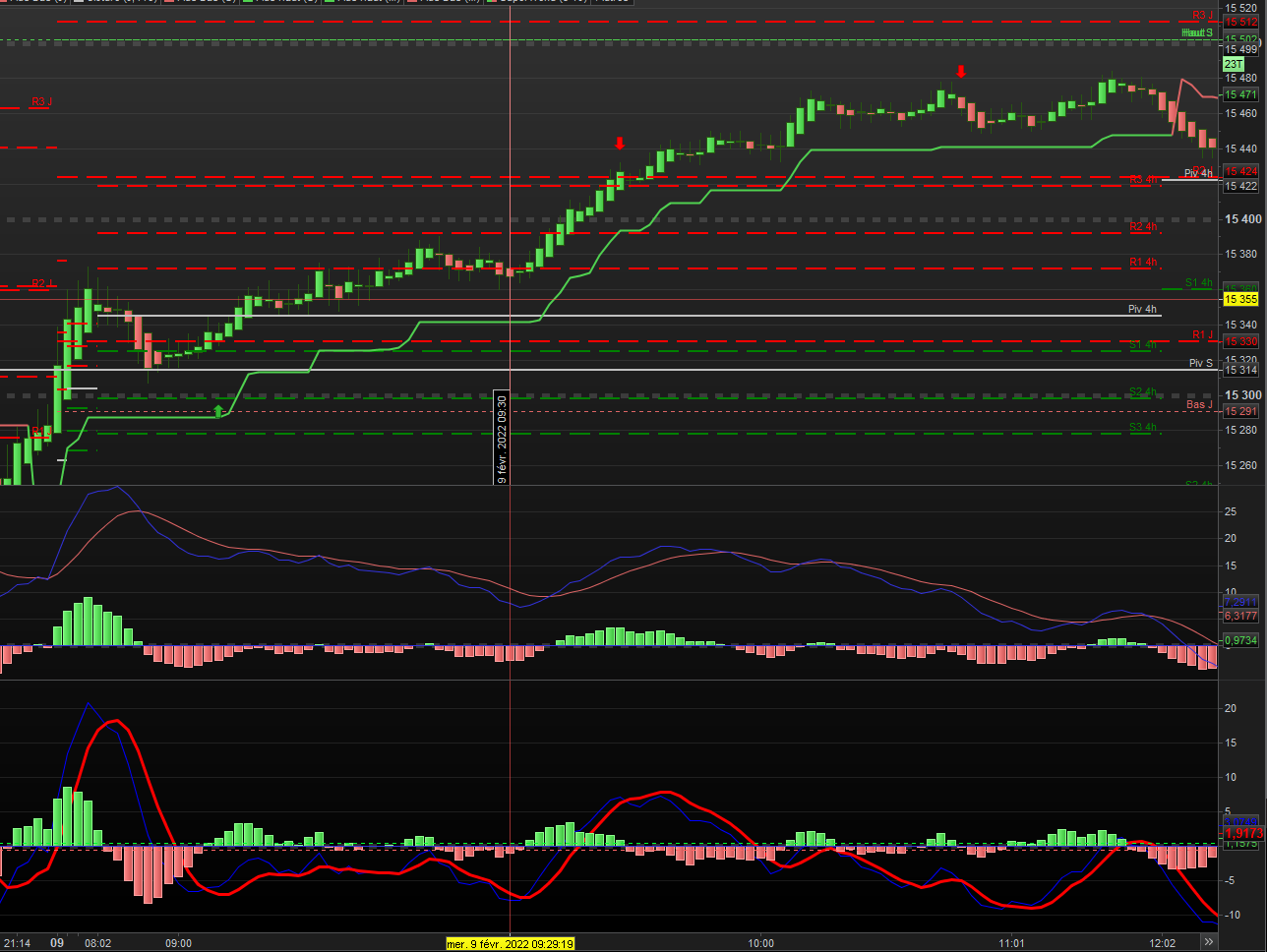Click the 15 499 price label

pyautogui.click(x=1240, y=50)
